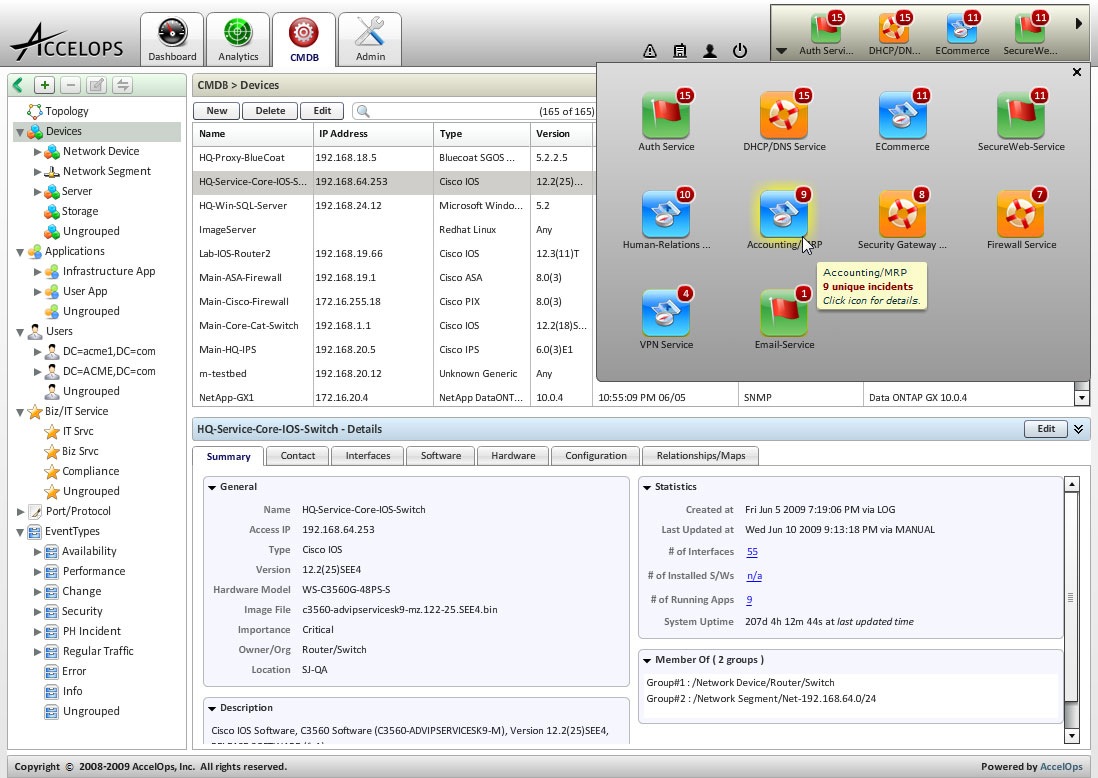Collapse the General section
The image size is (1098, 778).
pyautogui.click(x=212, y=487)
